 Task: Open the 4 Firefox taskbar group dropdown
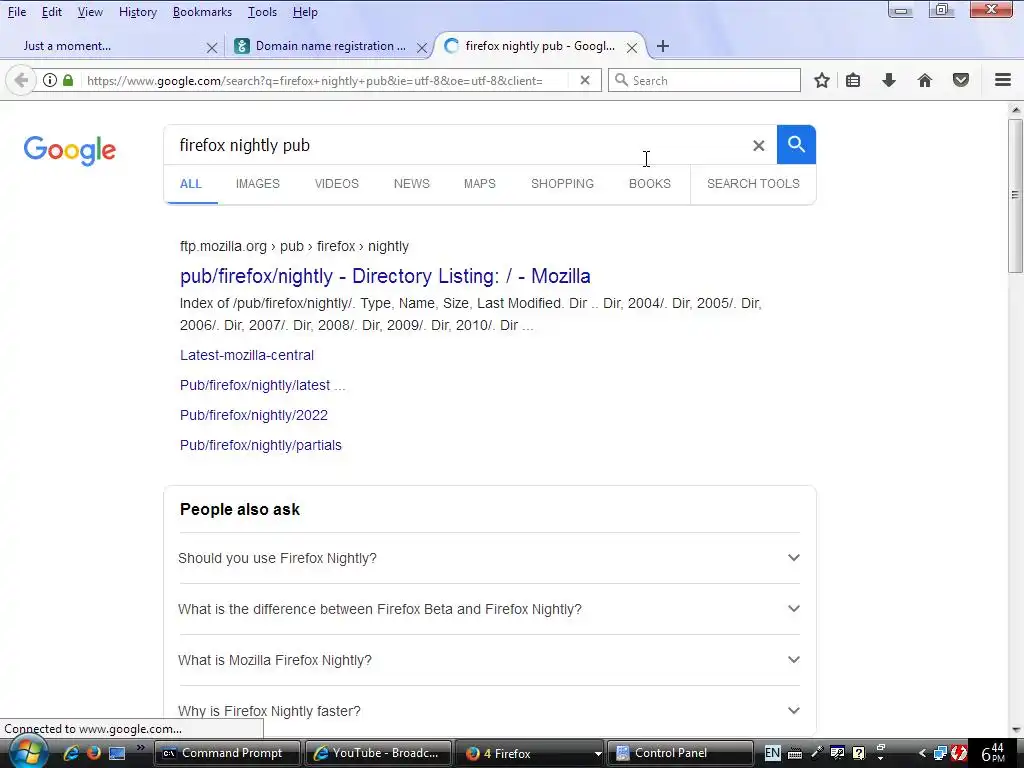tap(597, 754)
